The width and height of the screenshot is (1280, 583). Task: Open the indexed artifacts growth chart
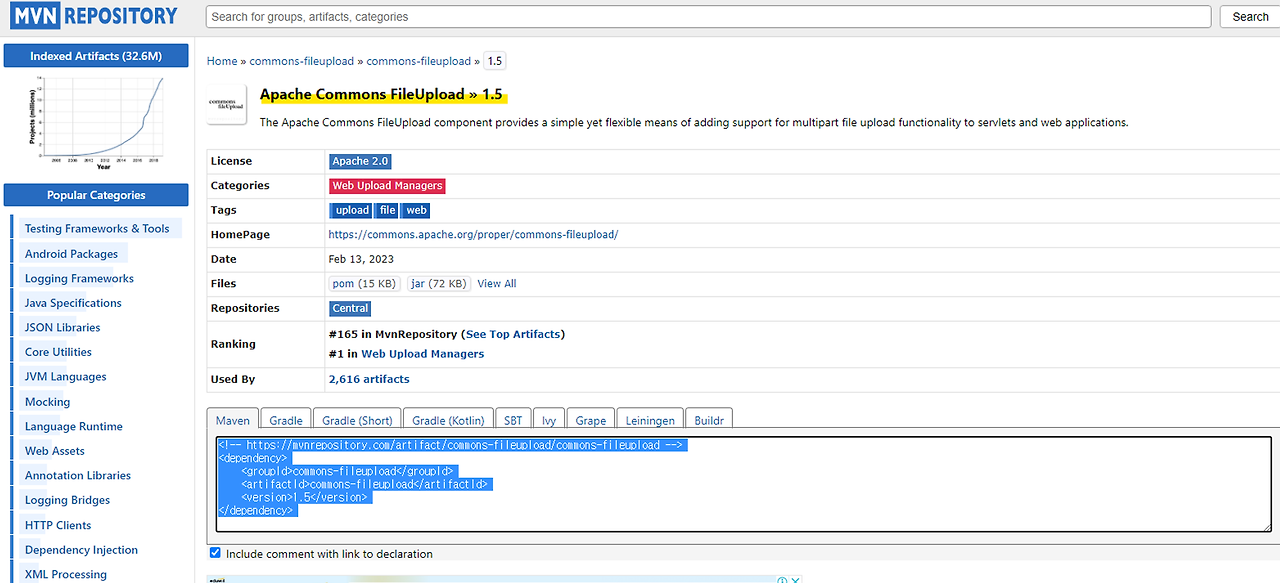click(96, 122)
